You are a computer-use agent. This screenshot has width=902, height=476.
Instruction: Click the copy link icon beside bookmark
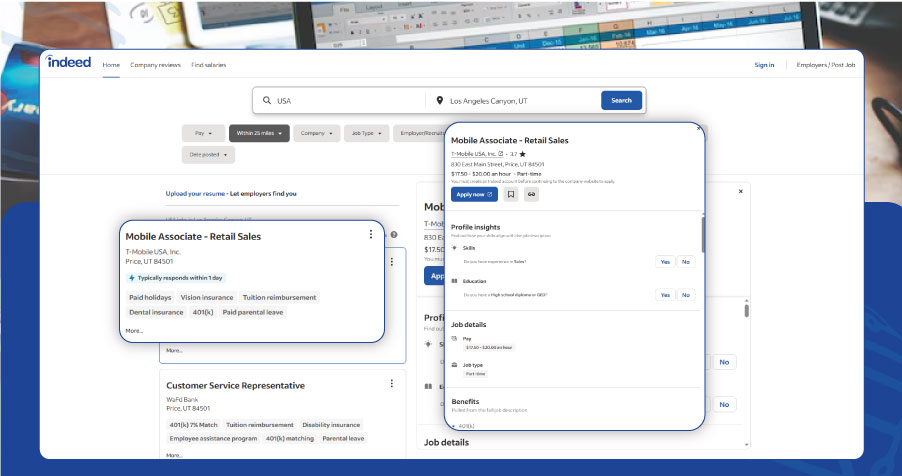pyautogui.click(x=531, y=194)
